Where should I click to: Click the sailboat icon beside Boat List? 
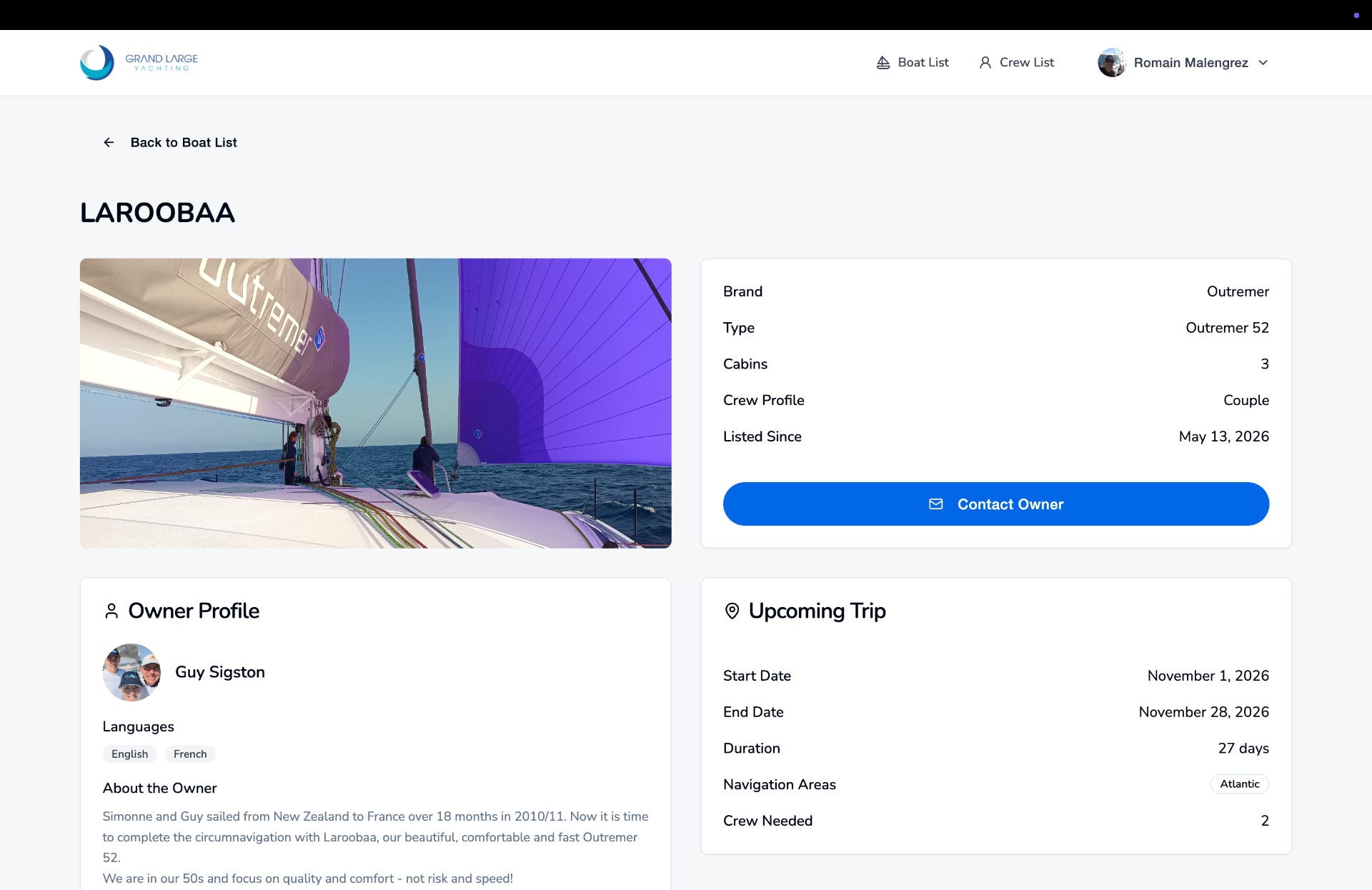pyautogui.click(x=883, y=63)
